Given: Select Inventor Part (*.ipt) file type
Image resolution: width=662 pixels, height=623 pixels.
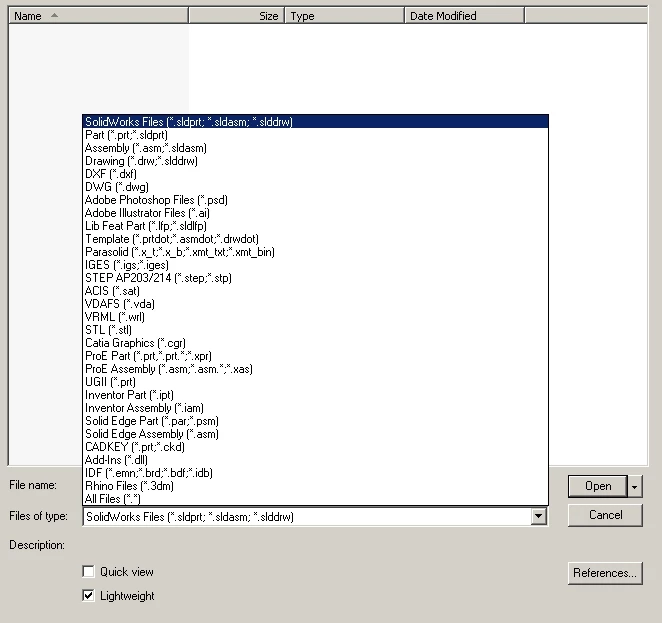Looking at the screenshot, I should click(x=315, y=395).
